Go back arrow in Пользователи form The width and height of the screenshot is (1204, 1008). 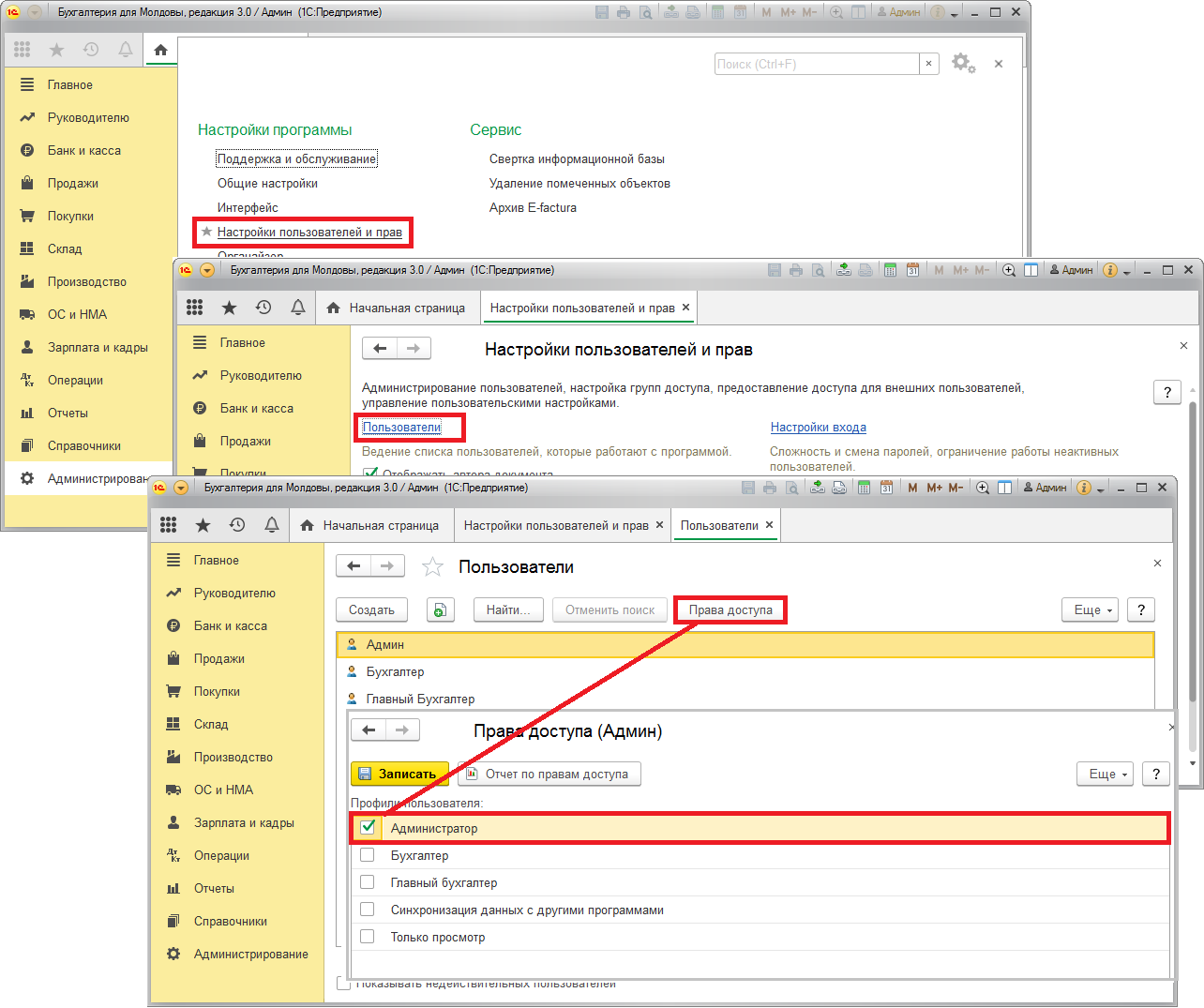(354, 565)
